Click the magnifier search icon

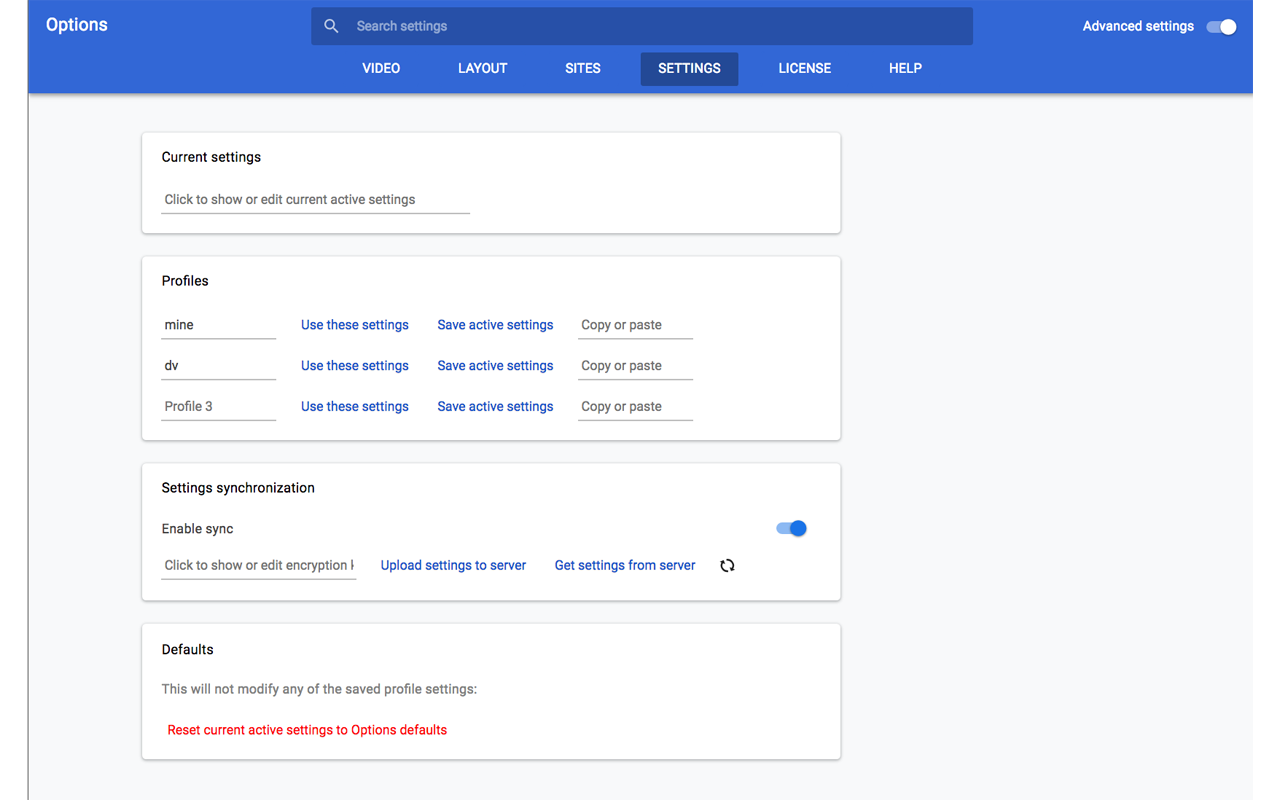[x=331, y=26]
